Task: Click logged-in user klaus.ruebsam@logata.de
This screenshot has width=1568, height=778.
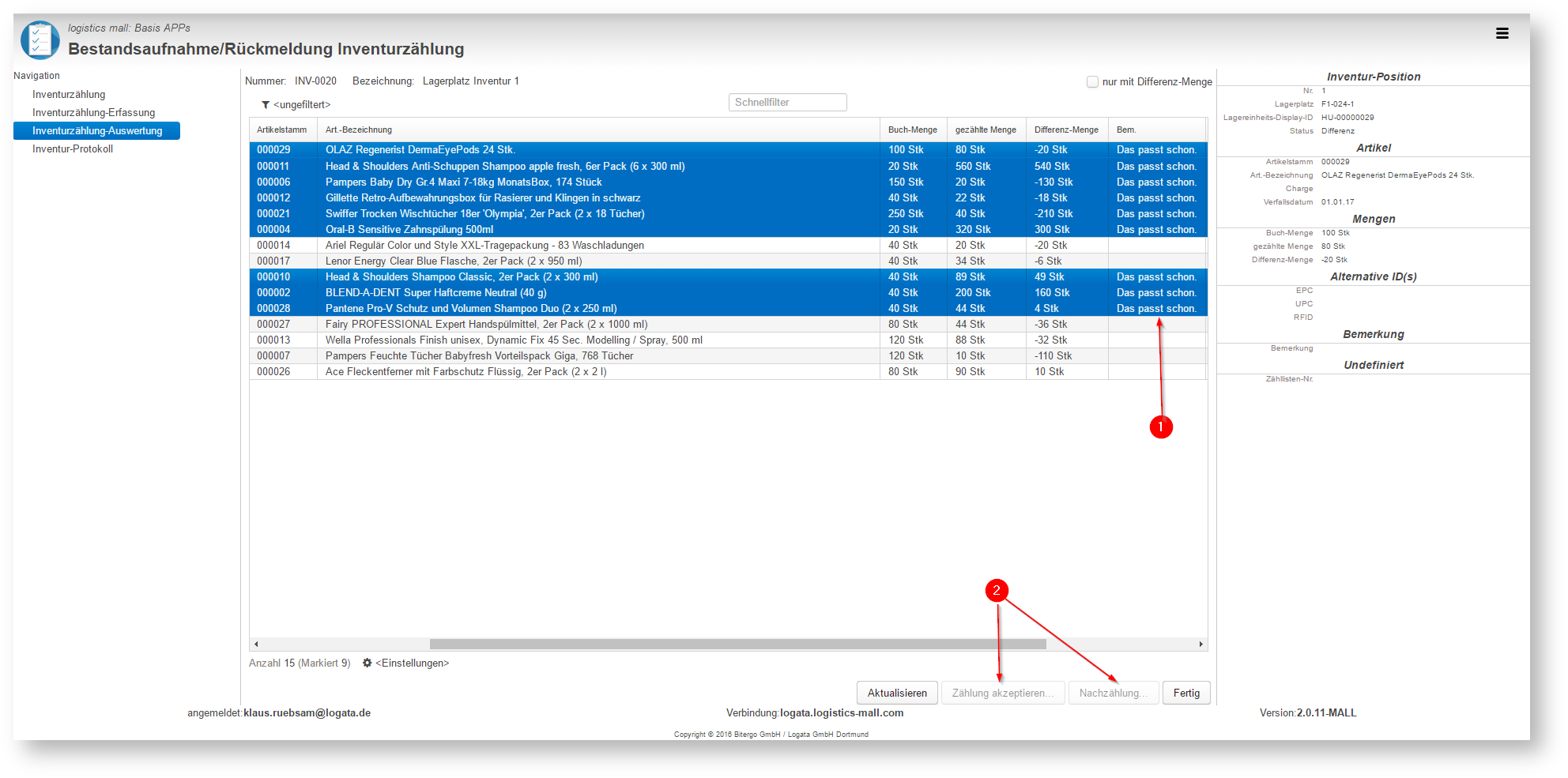Action: (x=307, y=712)
